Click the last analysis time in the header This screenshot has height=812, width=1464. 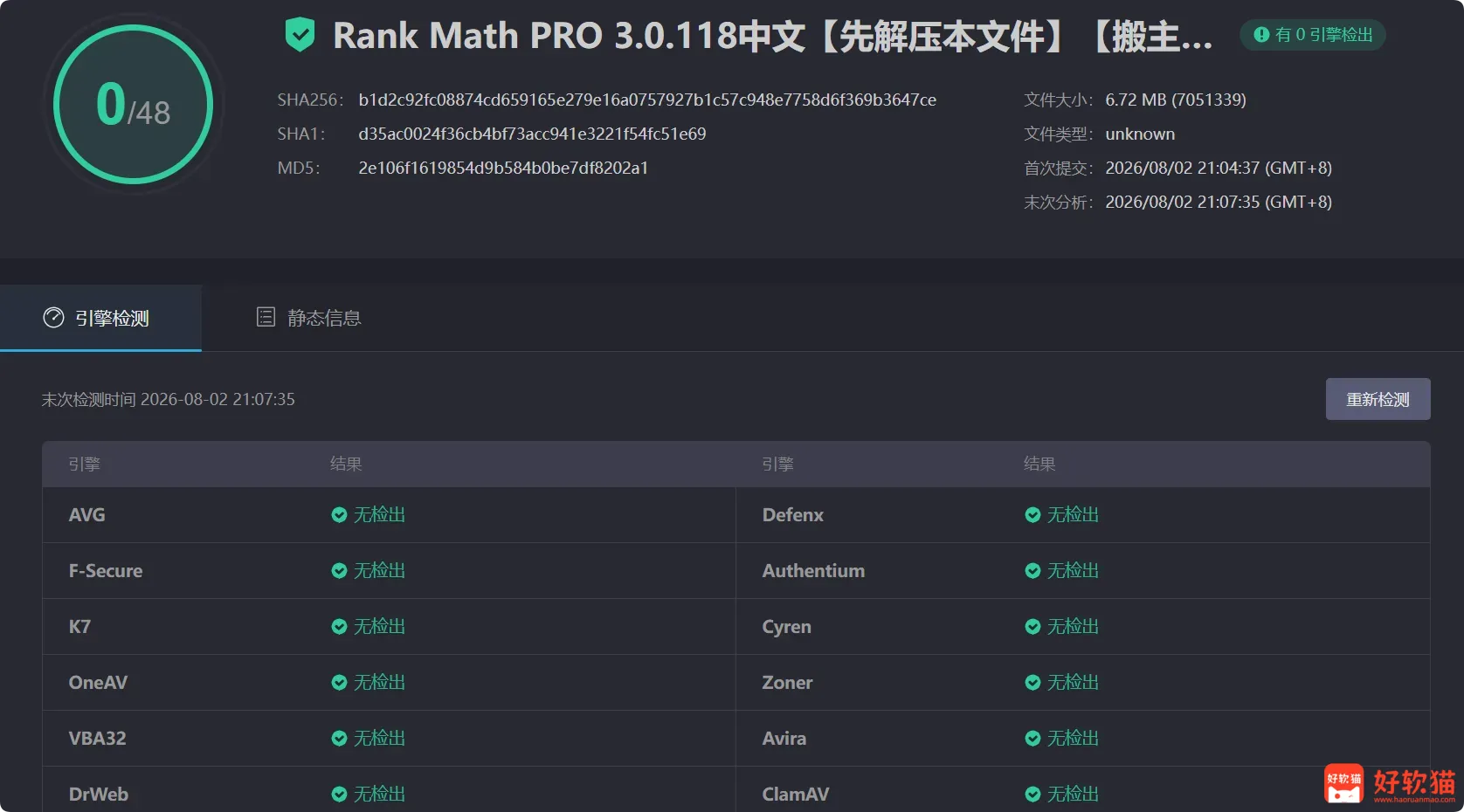click(1219, 202)
